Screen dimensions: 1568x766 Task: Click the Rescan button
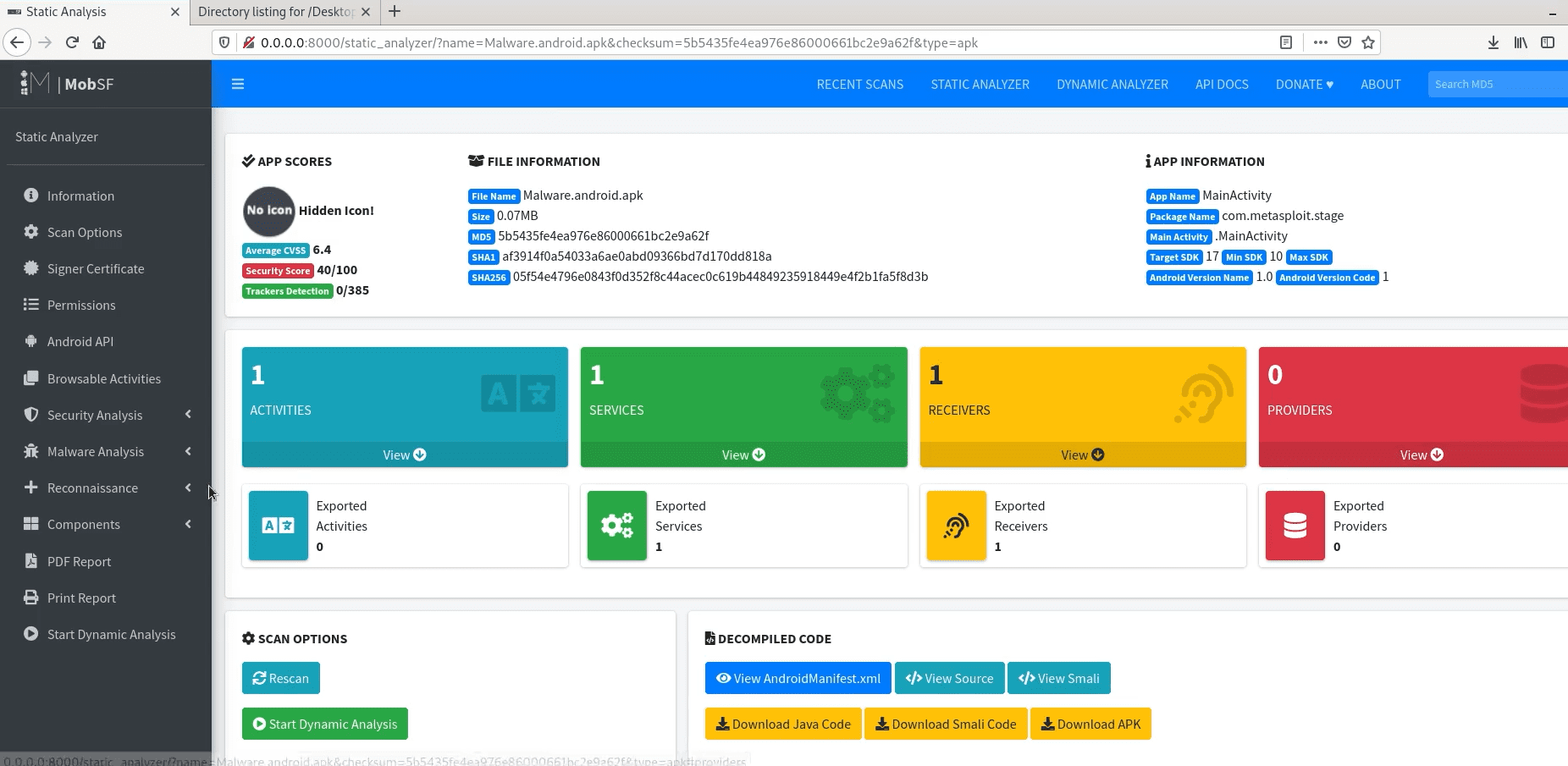coord(280,678)
